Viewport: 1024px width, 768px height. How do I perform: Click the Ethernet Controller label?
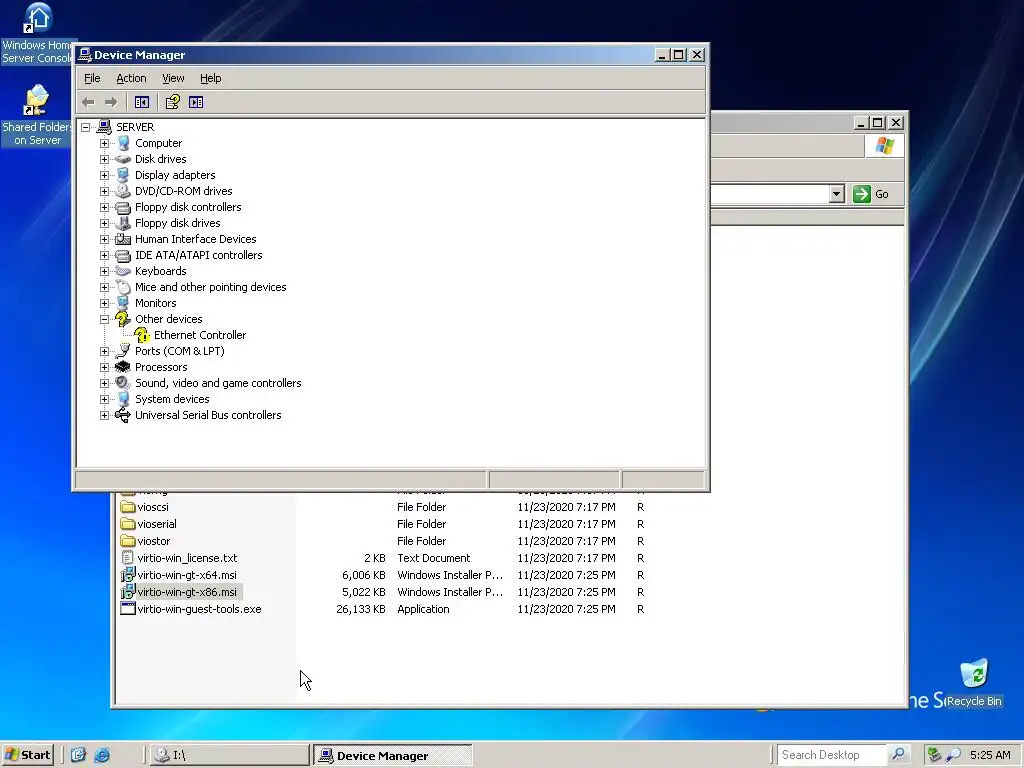tap(200, 335)
